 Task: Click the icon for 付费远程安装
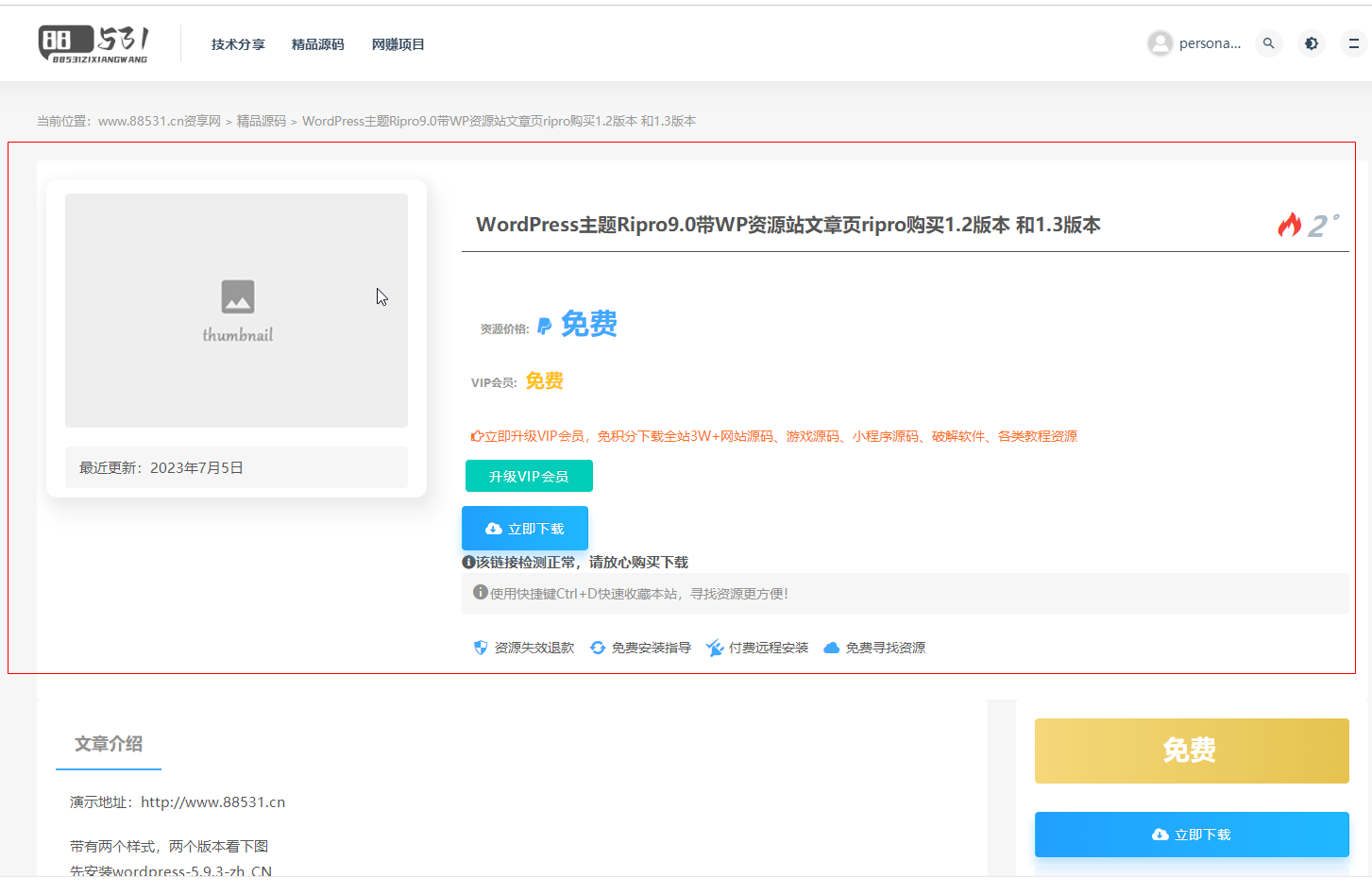(715, 648)
